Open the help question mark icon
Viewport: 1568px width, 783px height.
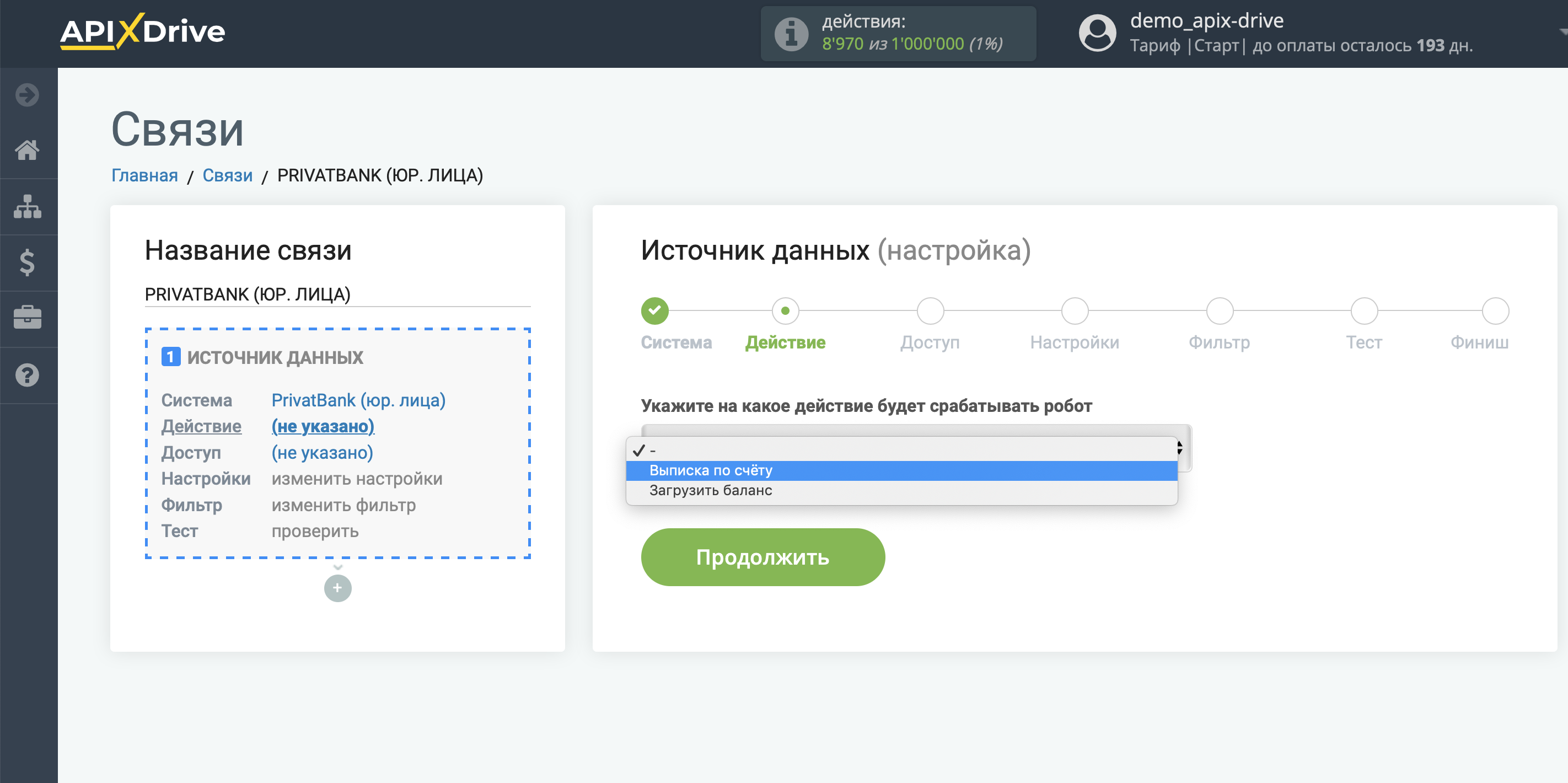(x=28, y=375)
